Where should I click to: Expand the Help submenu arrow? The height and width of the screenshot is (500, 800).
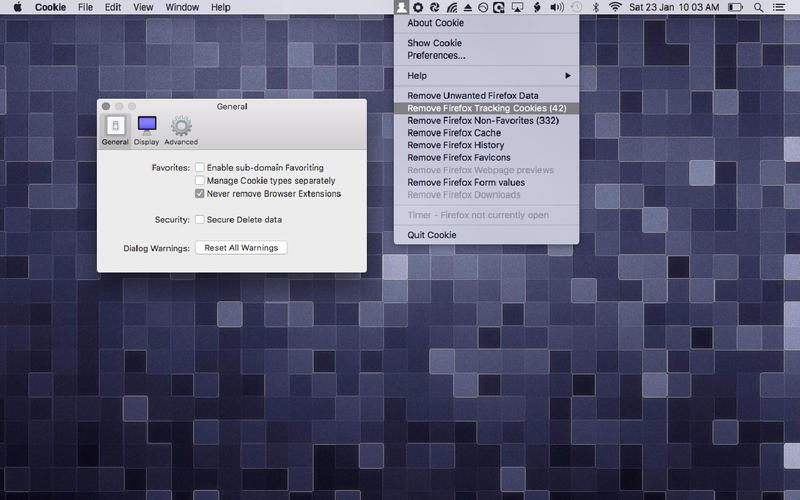click(x=567, y=76)
